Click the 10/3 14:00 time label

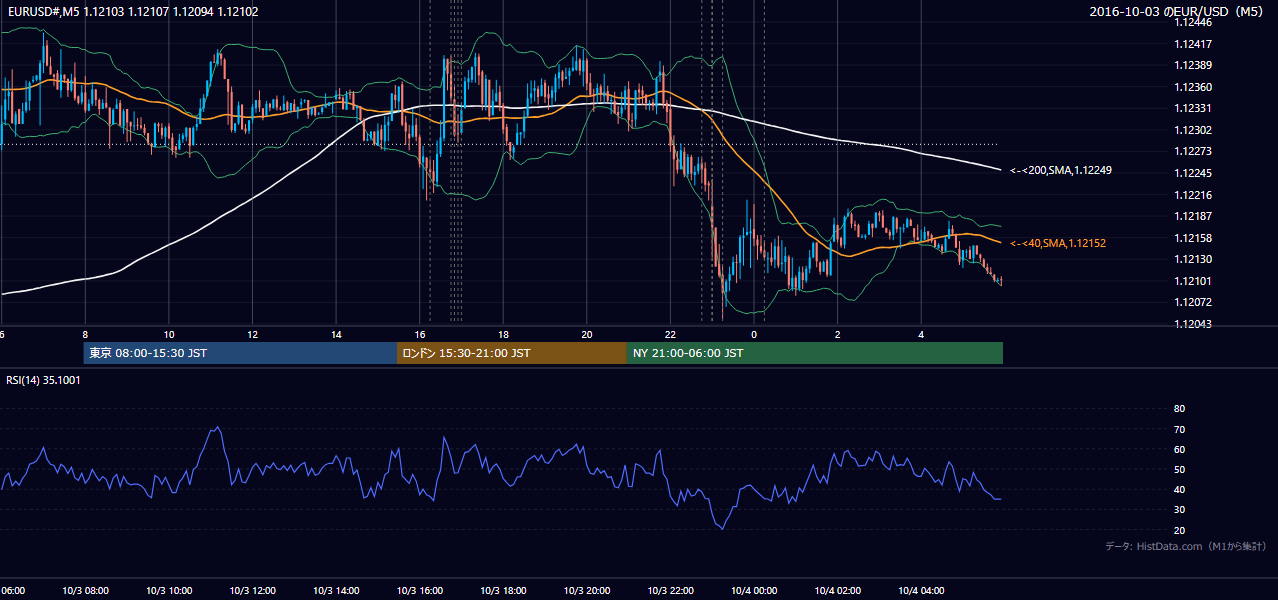click(x=336, y=591)
